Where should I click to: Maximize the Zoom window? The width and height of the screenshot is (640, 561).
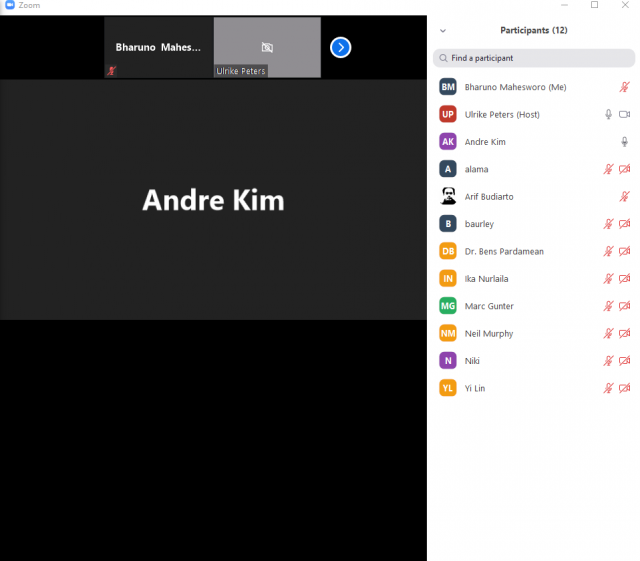[595, 5]
